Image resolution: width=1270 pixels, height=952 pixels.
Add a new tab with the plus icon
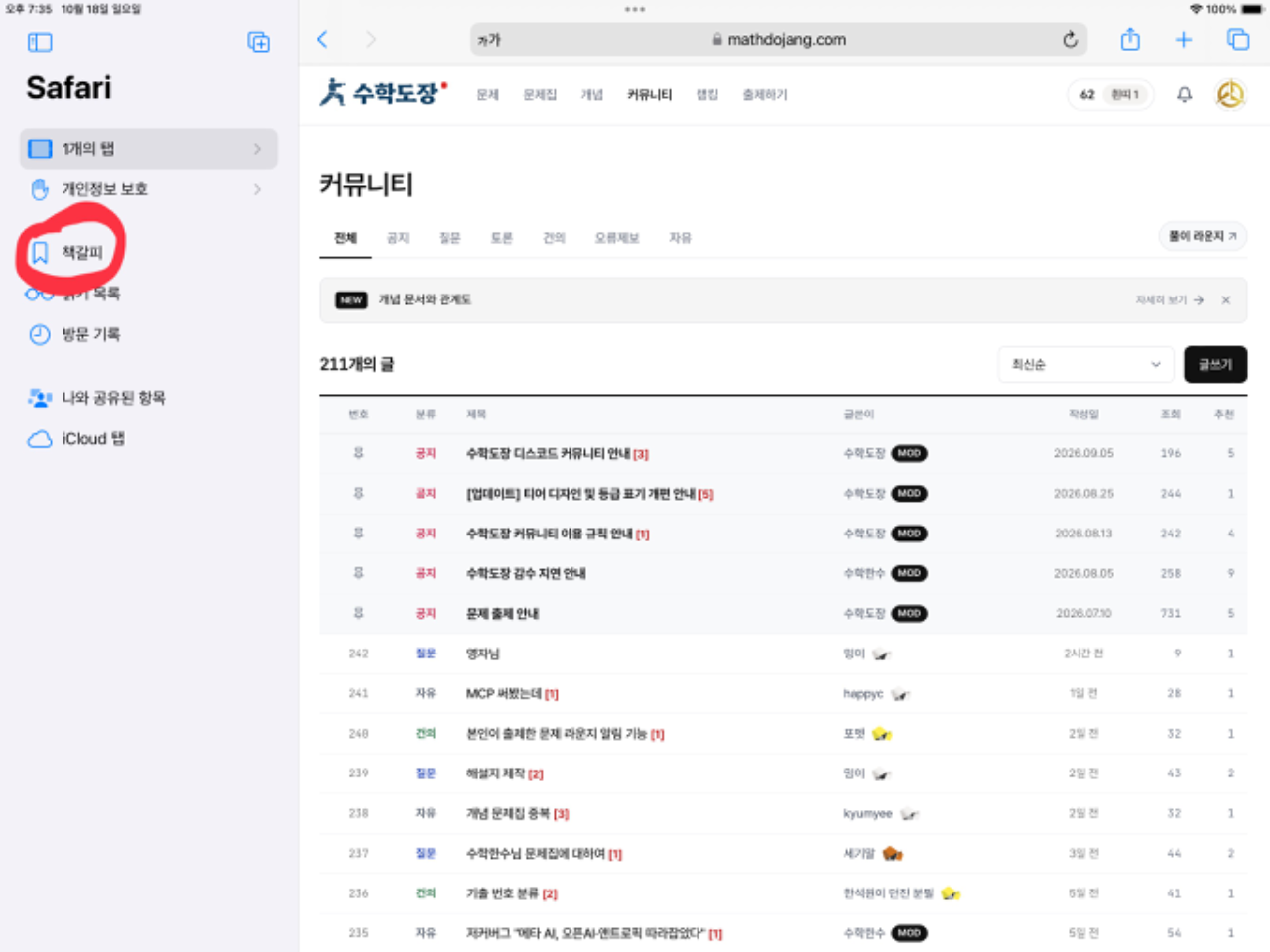pyautogui.click(x=1184, y=40)
